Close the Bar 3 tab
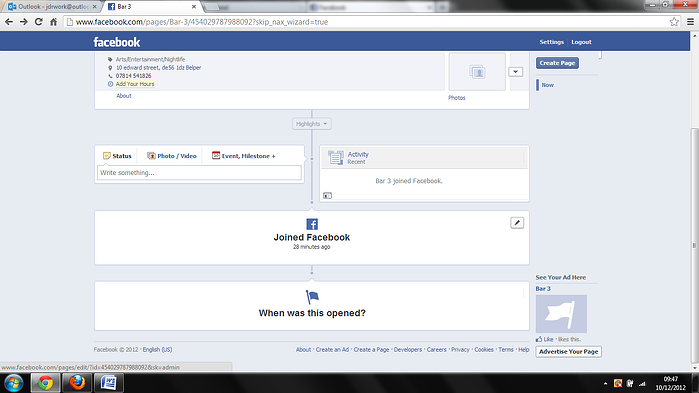The image size is (699, 393). point(194,7)
